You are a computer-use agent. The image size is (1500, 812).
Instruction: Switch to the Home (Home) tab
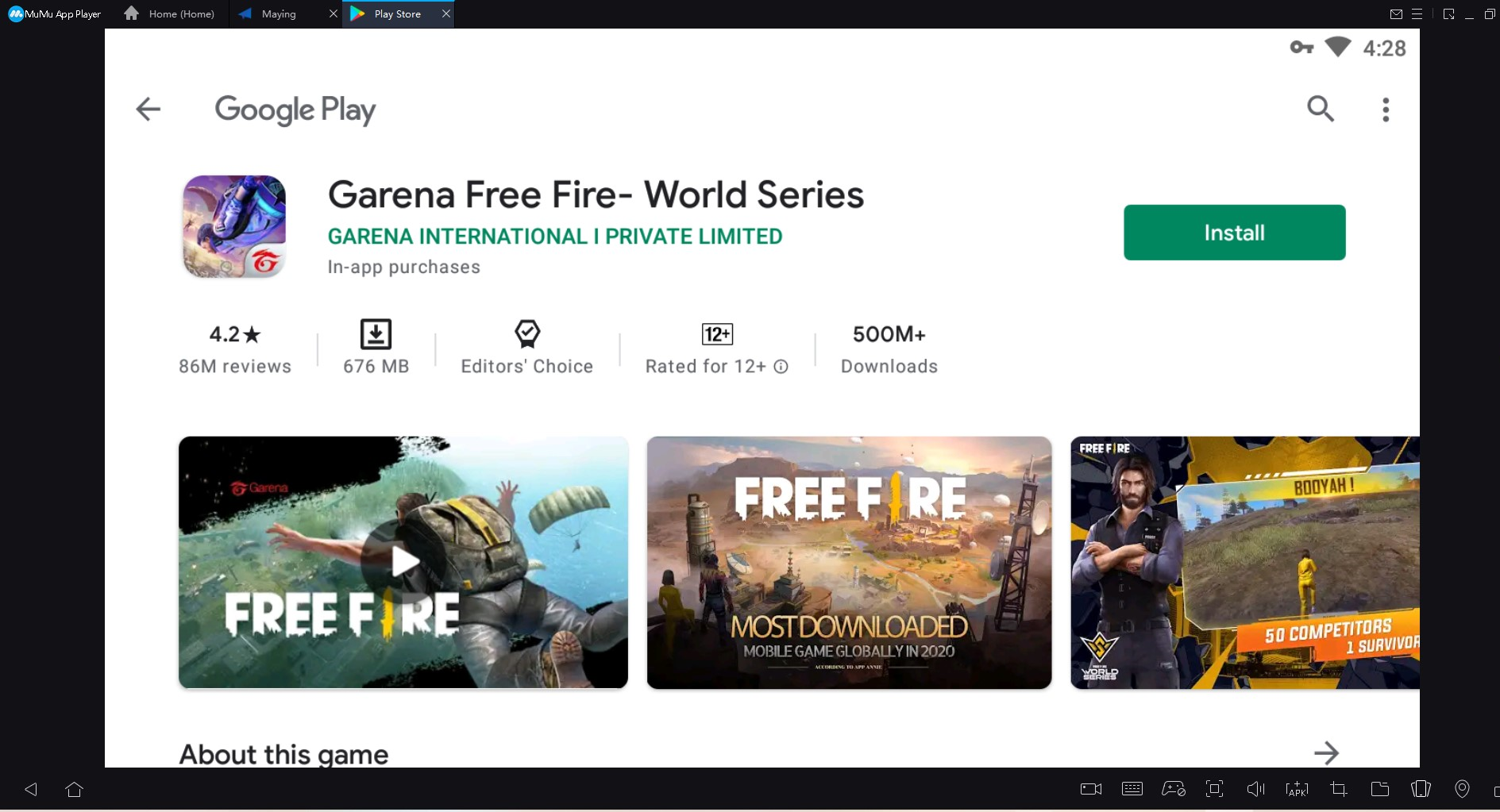(170, 14)
